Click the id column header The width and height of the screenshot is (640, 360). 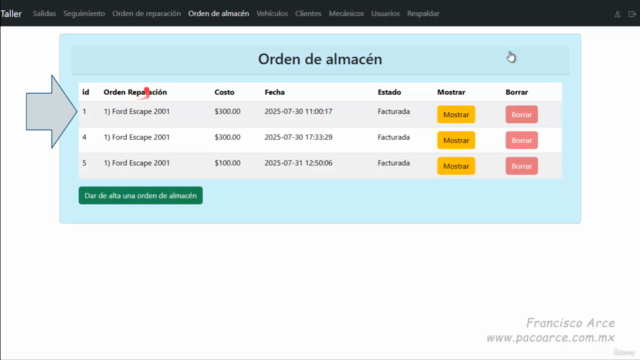pos(86,92)
